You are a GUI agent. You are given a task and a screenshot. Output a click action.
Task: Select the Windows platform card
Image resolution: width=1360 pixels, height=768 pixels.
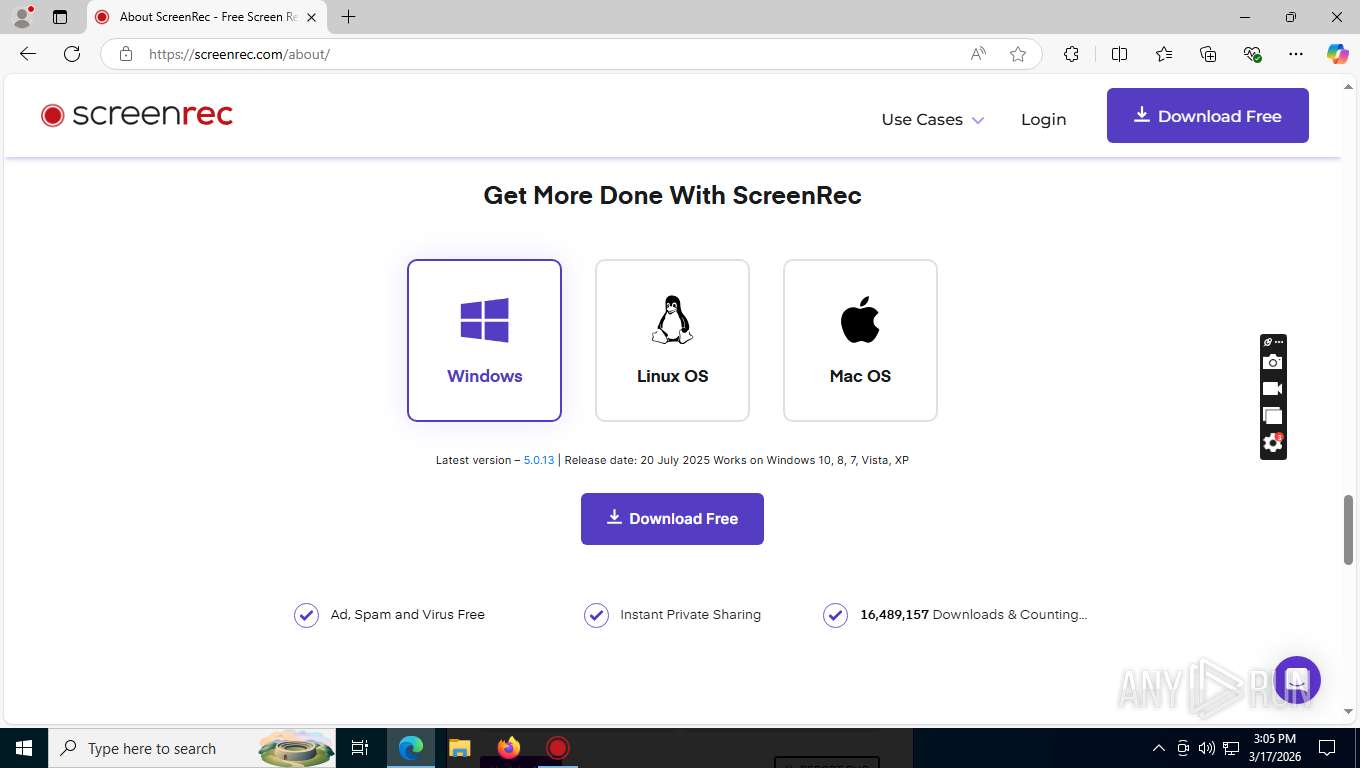coord(484,340)
